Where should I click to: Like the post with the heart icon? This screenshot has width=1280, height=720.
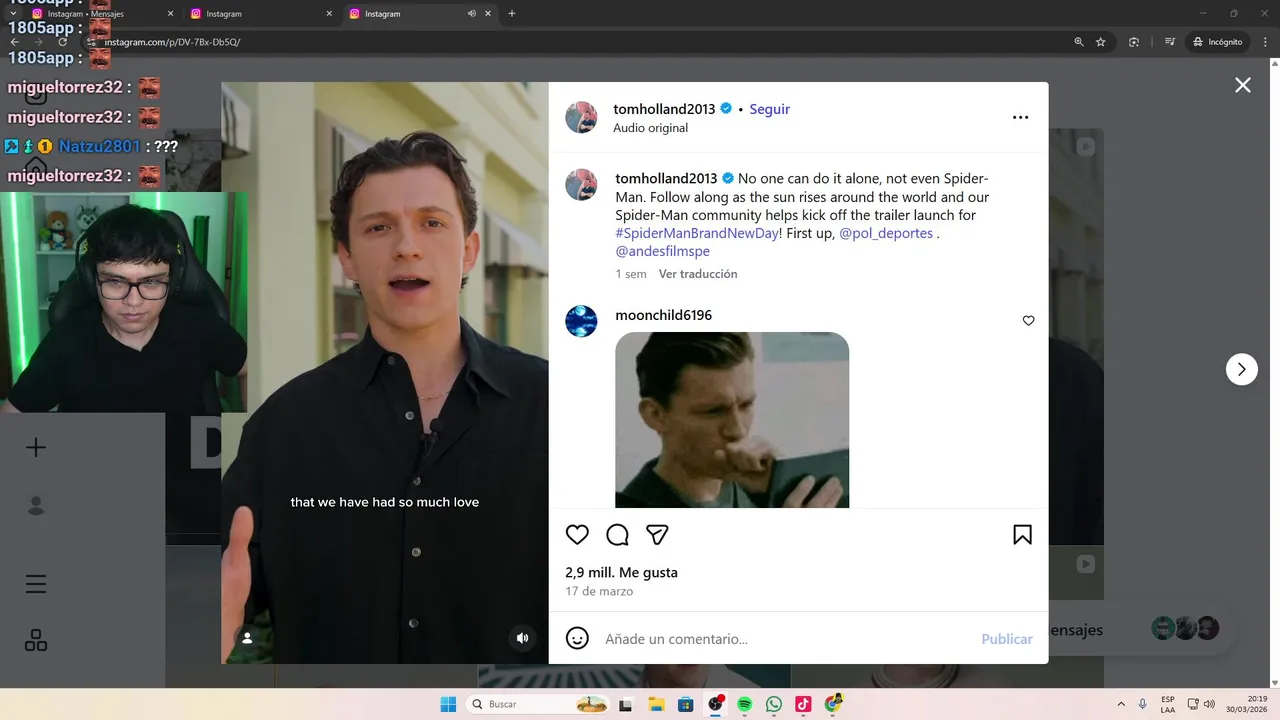point(577,535)
